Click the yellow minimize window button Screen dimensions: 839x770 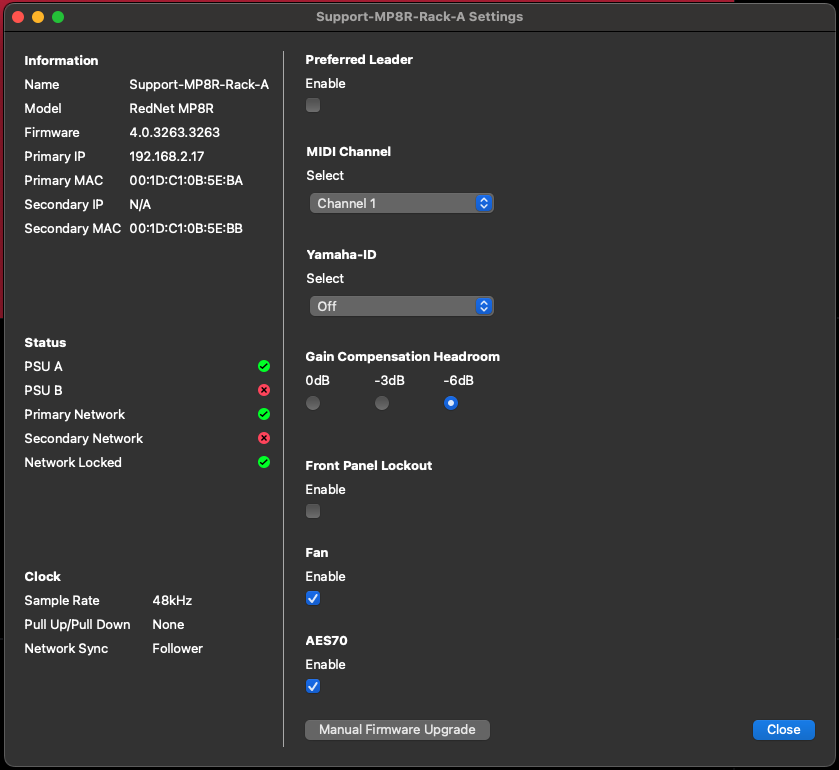coord(38,17)
